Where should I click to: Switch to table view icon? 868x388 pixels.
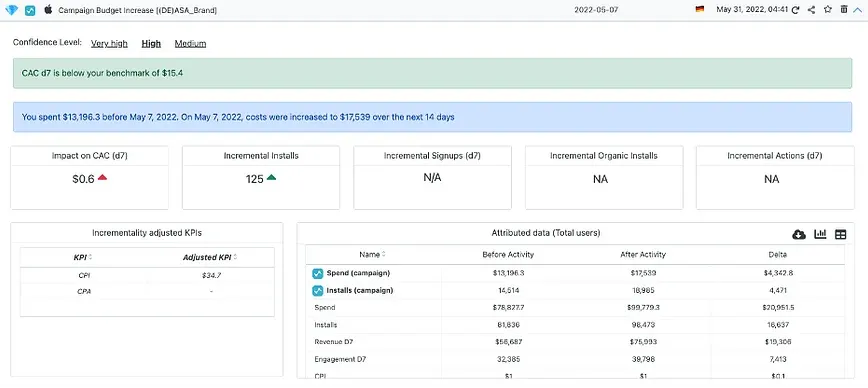pyautogui.click(x=840, y=235)
